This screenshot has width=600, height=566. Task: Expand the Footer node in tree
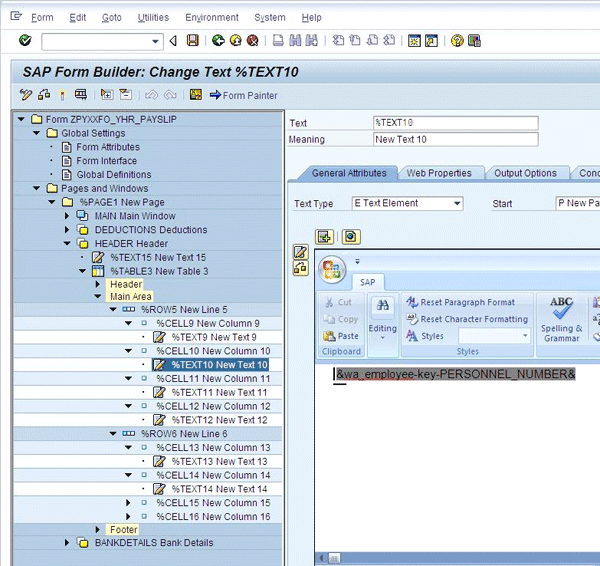tap(98, 529)
